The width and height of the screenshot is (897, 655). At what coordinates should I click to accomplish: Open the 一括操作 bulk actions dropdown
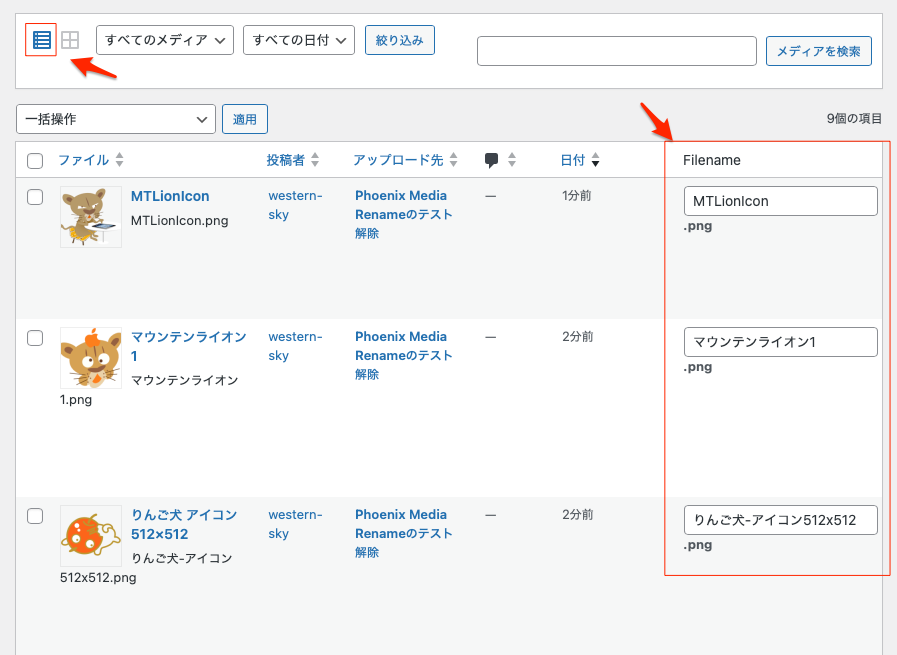pos(116,119)
